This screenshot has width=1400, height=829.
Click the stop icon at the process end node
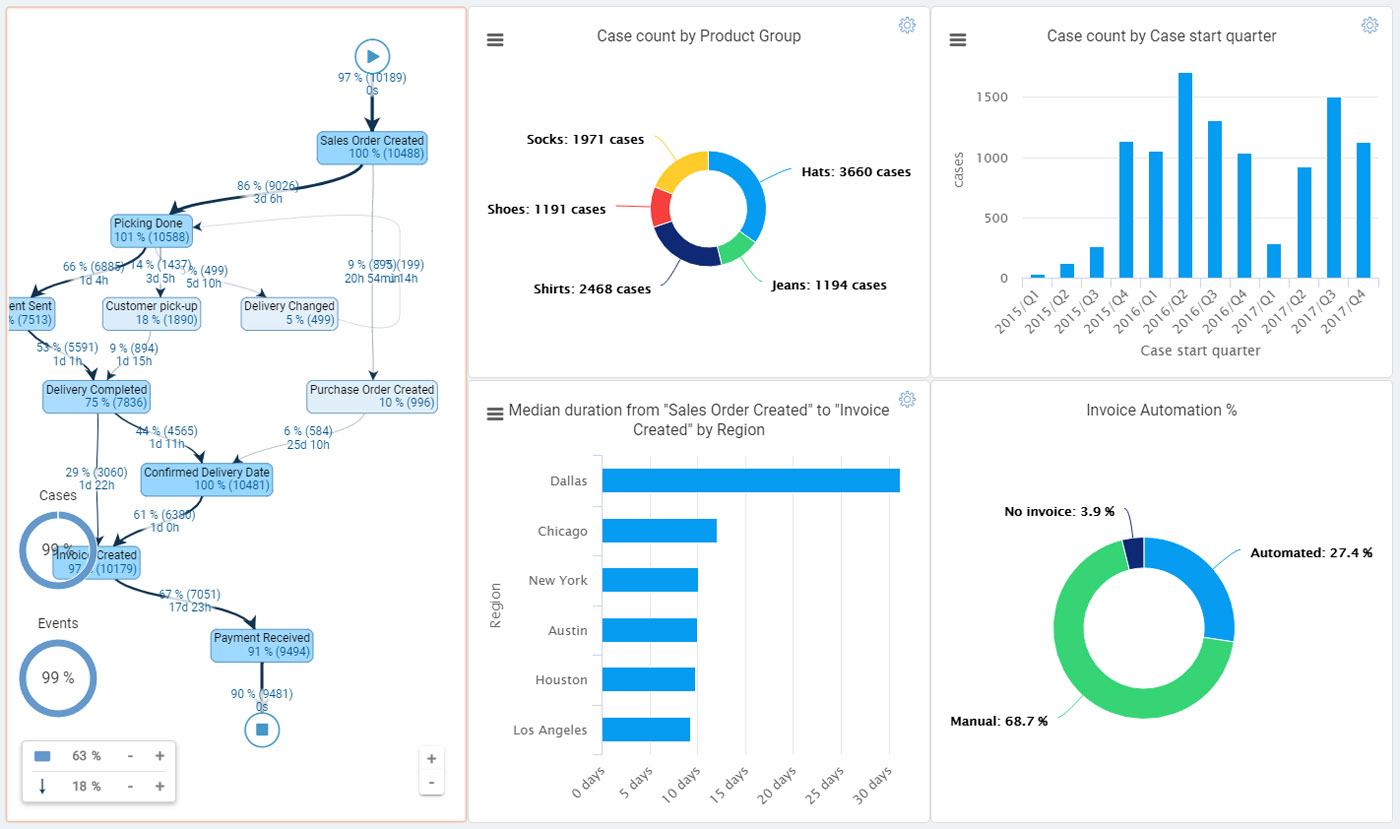click(261, 729)
